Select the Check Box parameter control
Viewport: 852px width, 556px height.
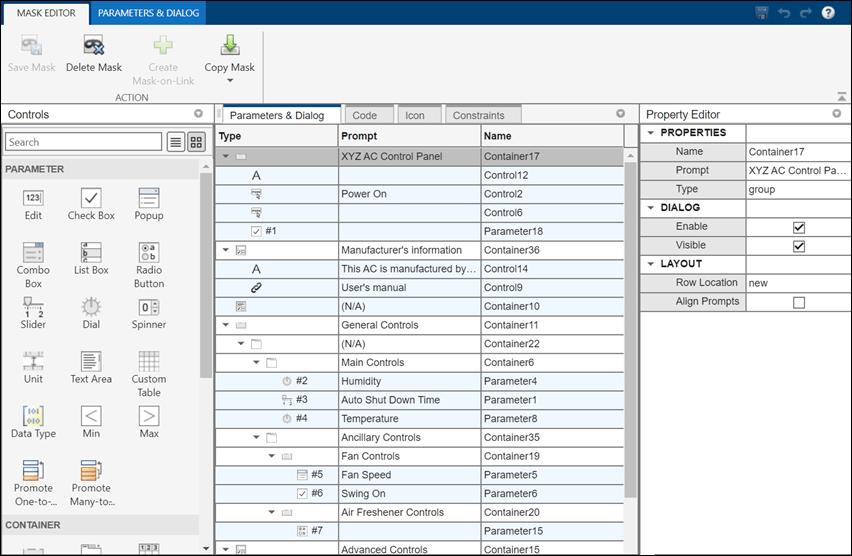91,198
